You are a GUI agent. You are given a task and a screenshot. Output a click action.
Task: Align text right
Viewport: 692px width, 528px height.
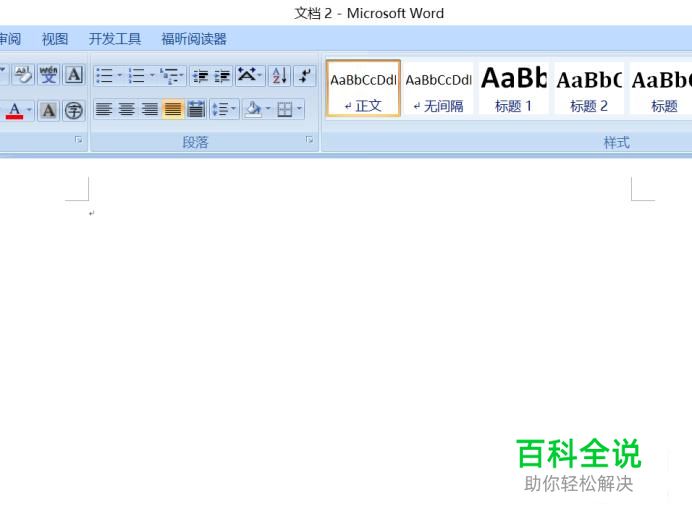click(x=150, y=109)
